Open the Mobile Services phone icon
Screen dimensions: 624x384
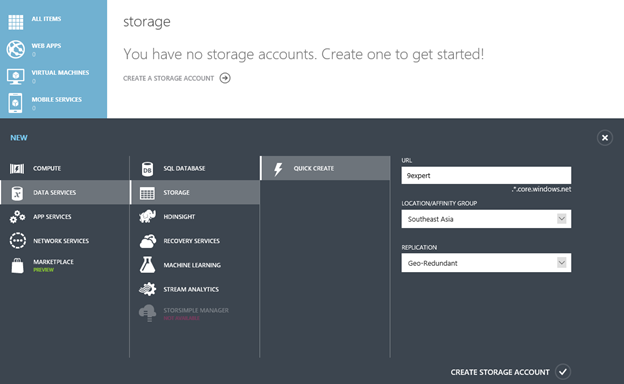point(16,103)
